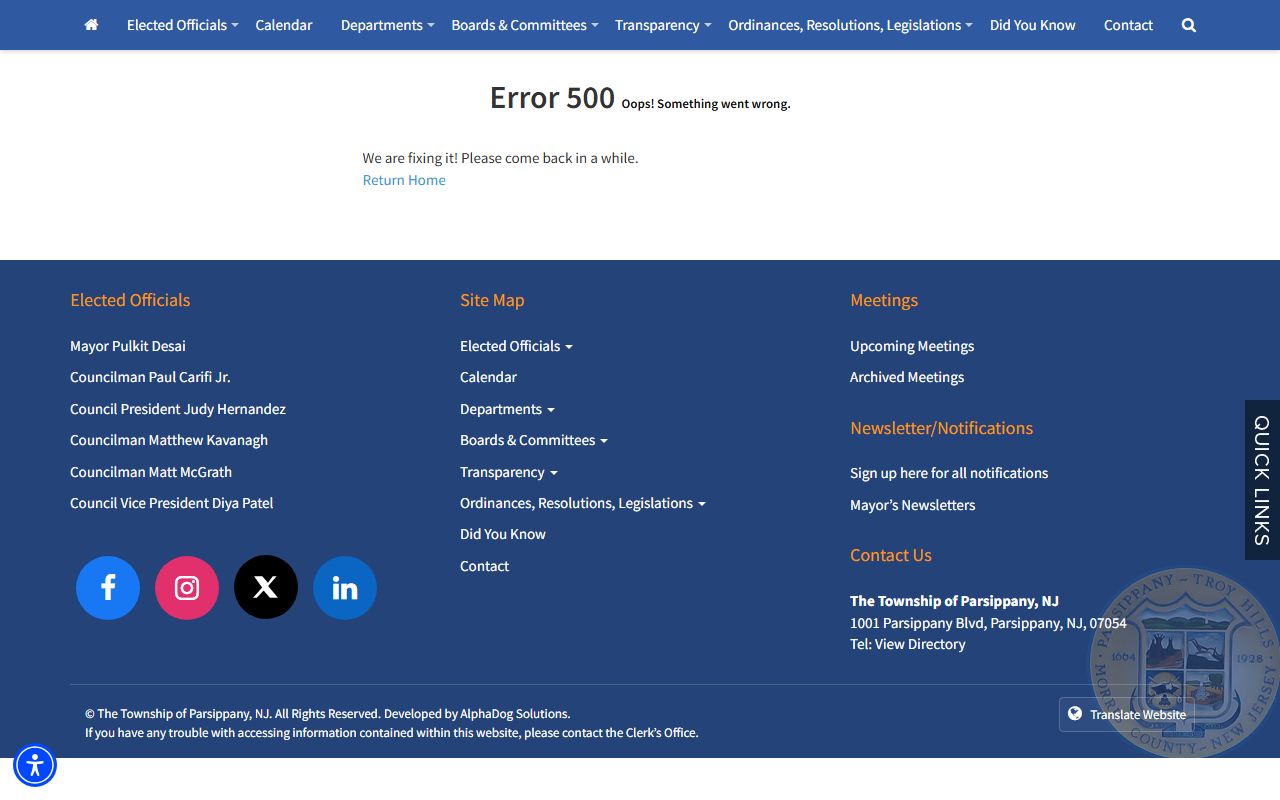This screenshot has height=800, width=1280.
Task: Visit the Instagram social icon
Action: coord(187,588)
